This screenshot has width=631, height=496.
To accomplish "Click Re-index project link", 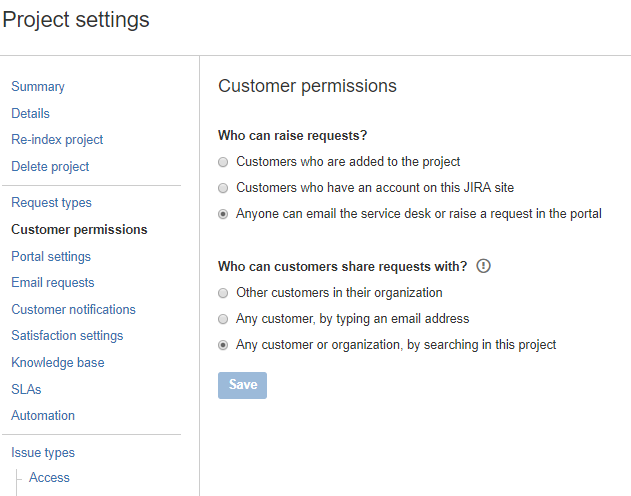I will tap(57, 140).
